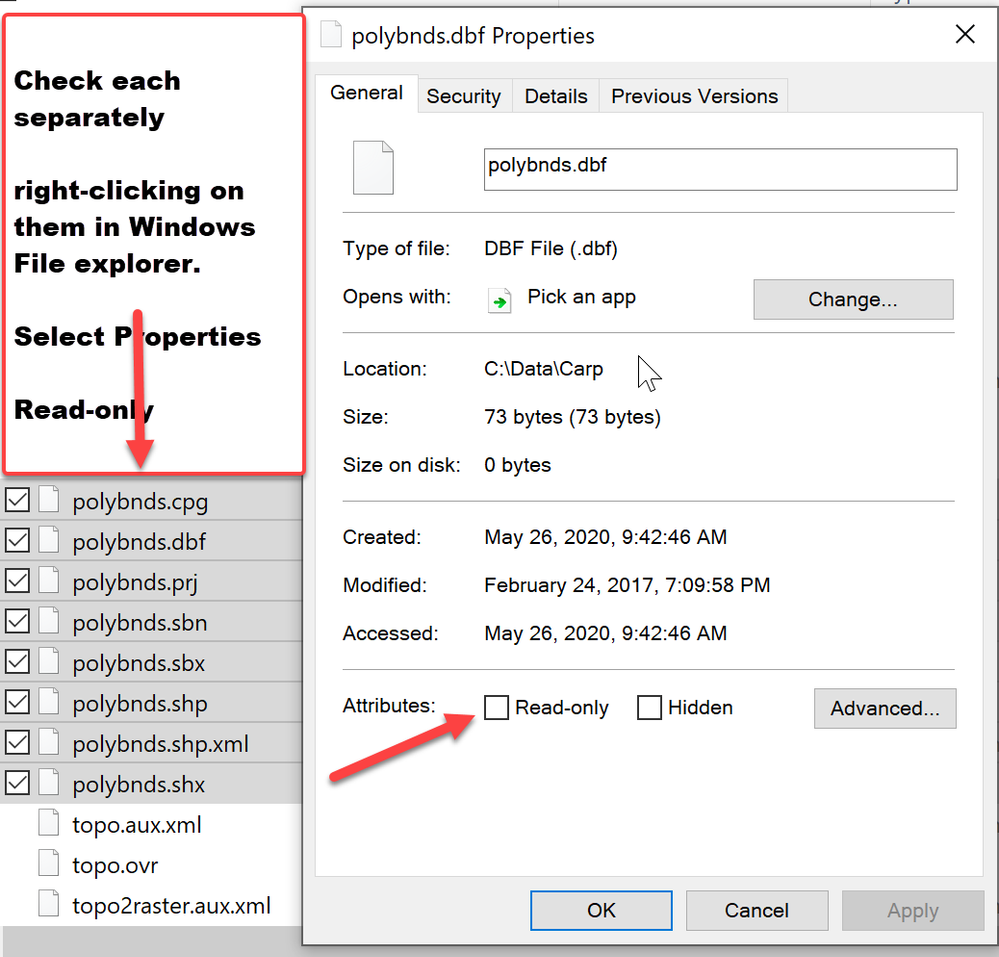Open the Previous Versions tab

point(694,96)
